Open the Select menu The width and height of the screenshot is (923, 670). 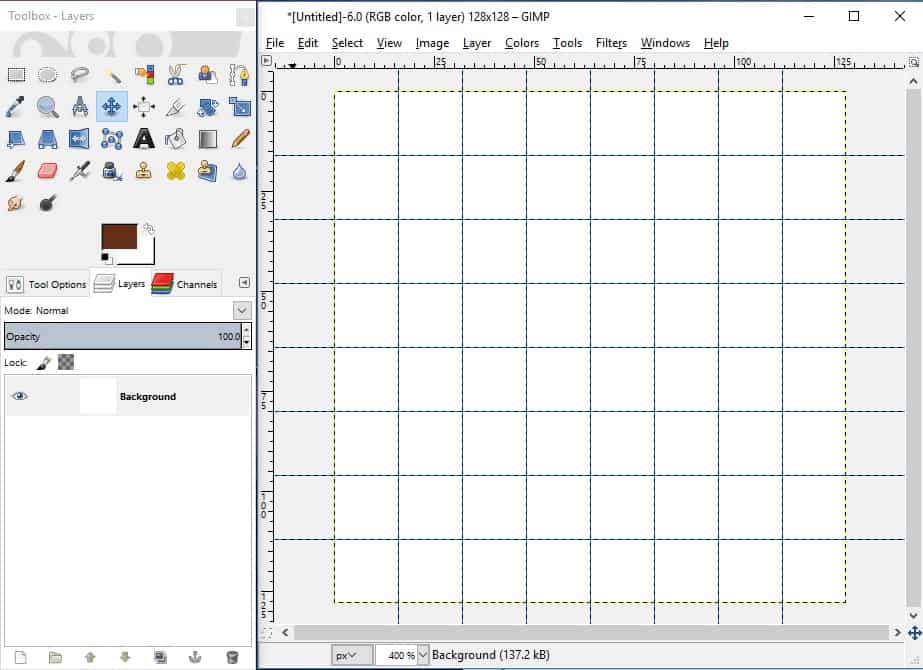click(x=347, y=43)
